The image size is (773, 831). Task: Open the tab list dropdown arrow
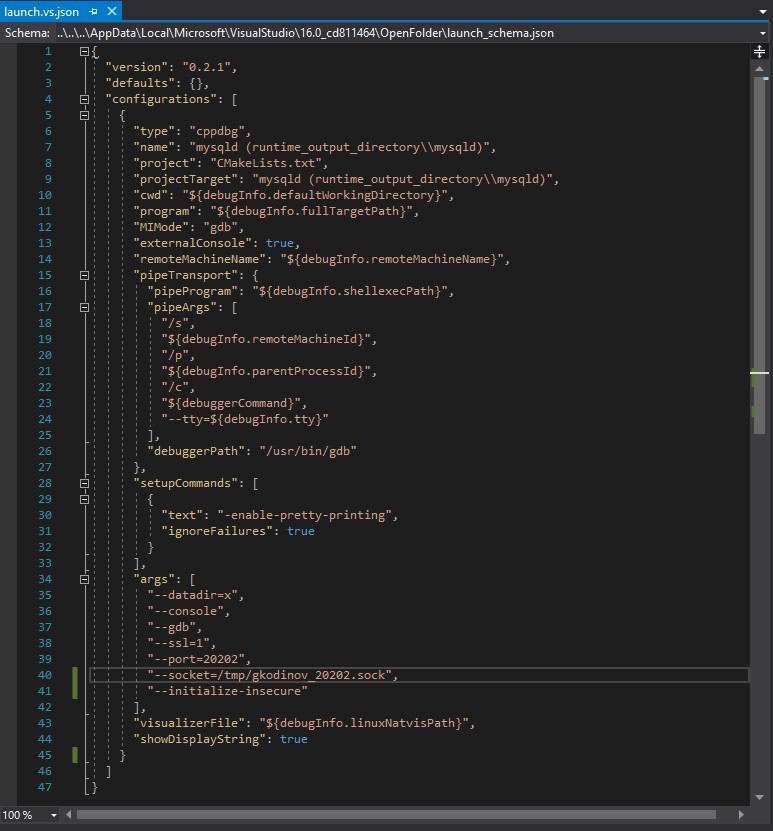[x=763, y=12]
